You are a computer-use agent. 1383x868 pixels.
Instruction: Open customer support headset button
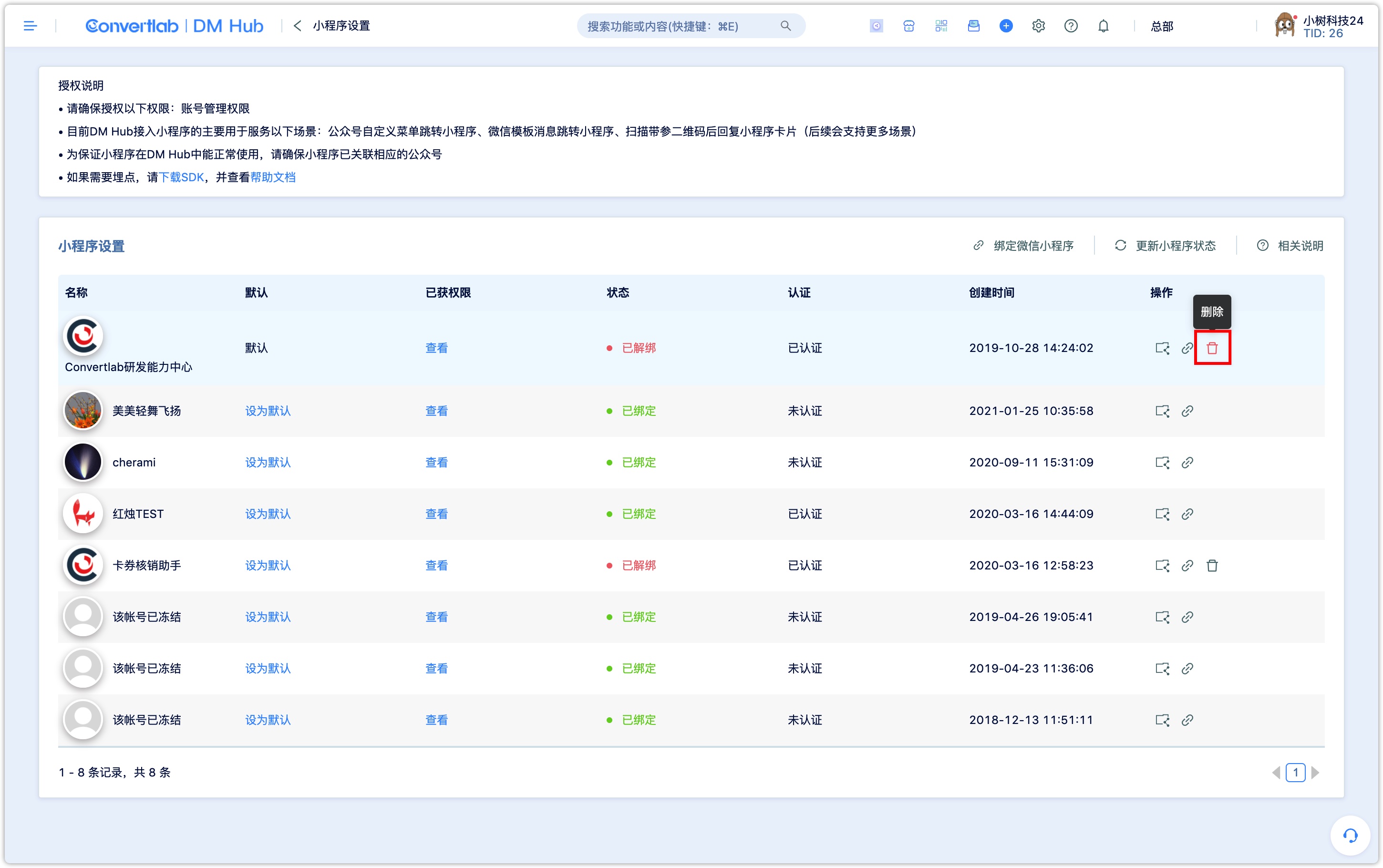click(1350, 835)
